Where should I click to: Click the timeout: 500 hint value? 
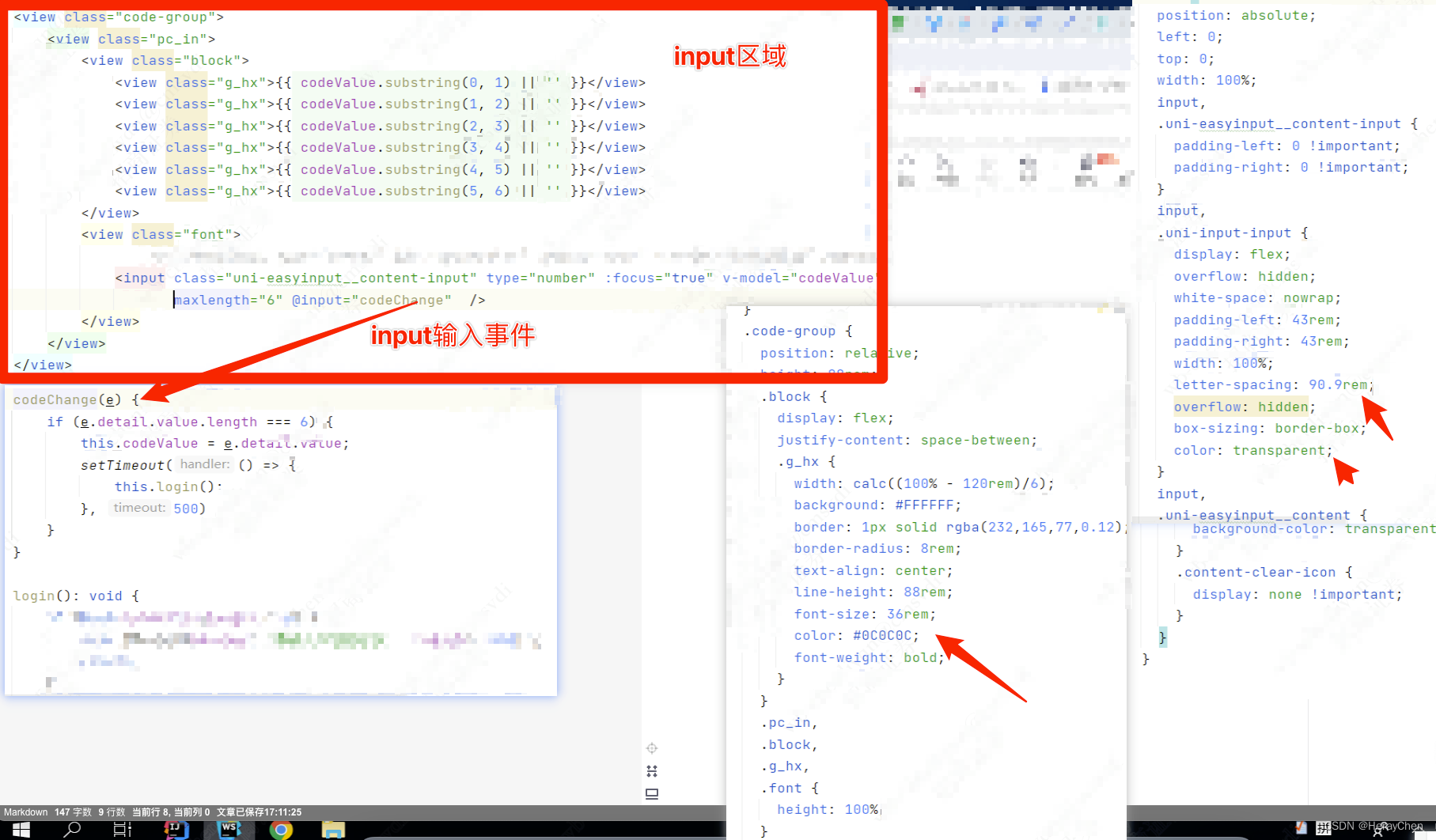pos(159,509)
